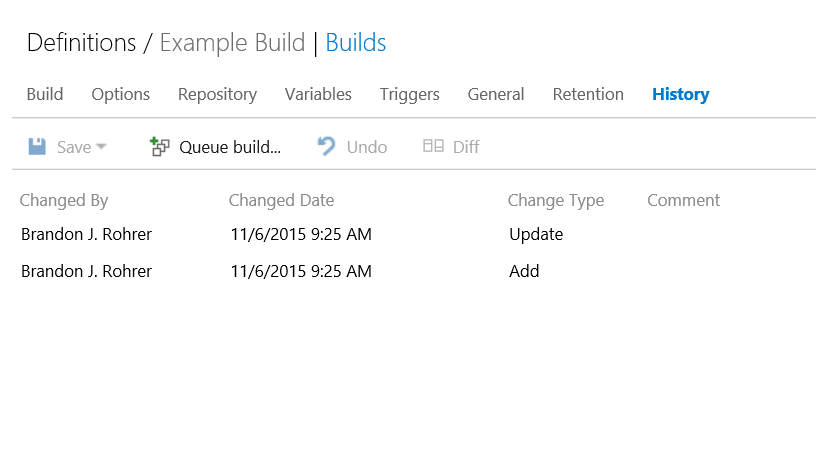Screen dimensions: 816x463
Task: Switch to the Retention tab
Action: point(588,94)
